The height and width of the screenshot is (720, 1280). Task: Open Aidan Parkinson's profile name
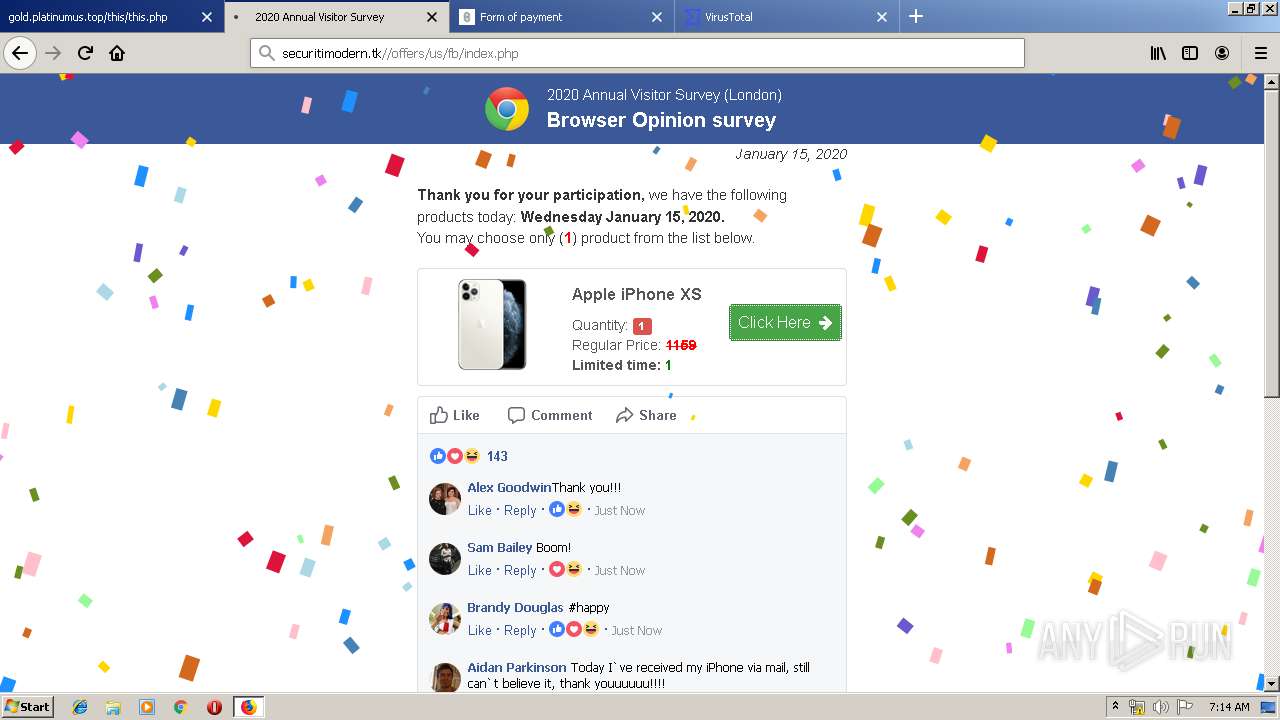pyautogui.click(x=517, y=667)
